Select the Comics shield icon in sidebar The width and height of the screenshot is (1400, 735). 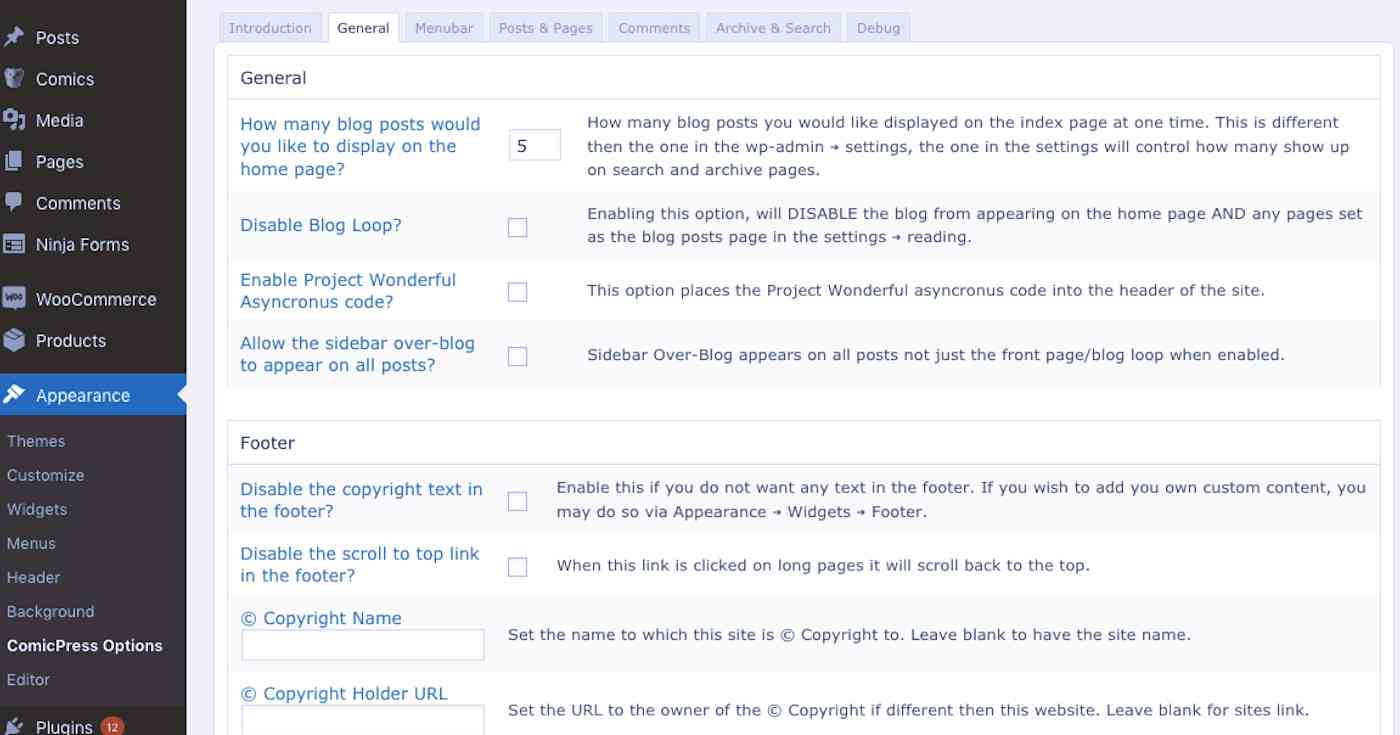coord(17,79)
